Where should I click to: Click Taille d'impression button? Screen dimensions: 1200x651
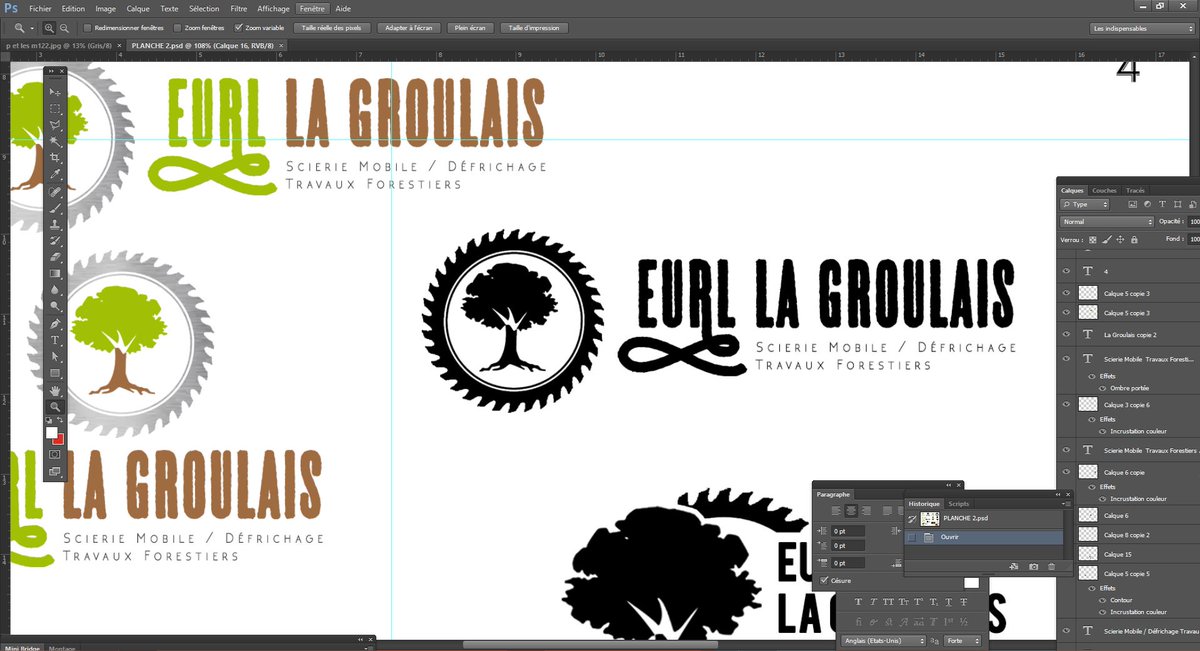pos(534,28)
